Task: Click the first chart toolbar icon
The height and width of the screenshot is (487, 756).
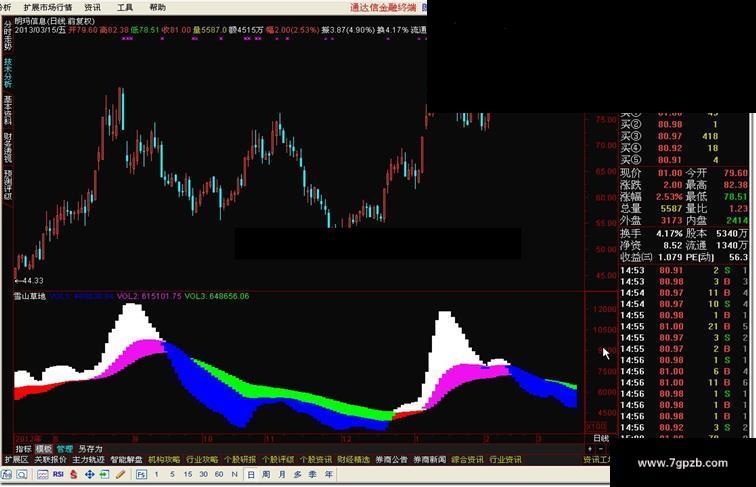Action: pyautogui.click(x=7, y=474)
